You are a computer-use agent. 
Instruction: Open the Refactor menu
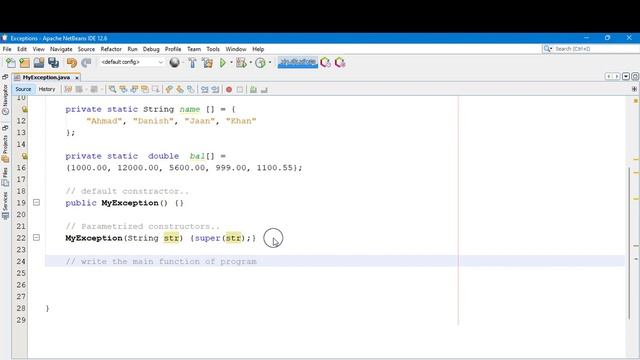pos(111,49)
